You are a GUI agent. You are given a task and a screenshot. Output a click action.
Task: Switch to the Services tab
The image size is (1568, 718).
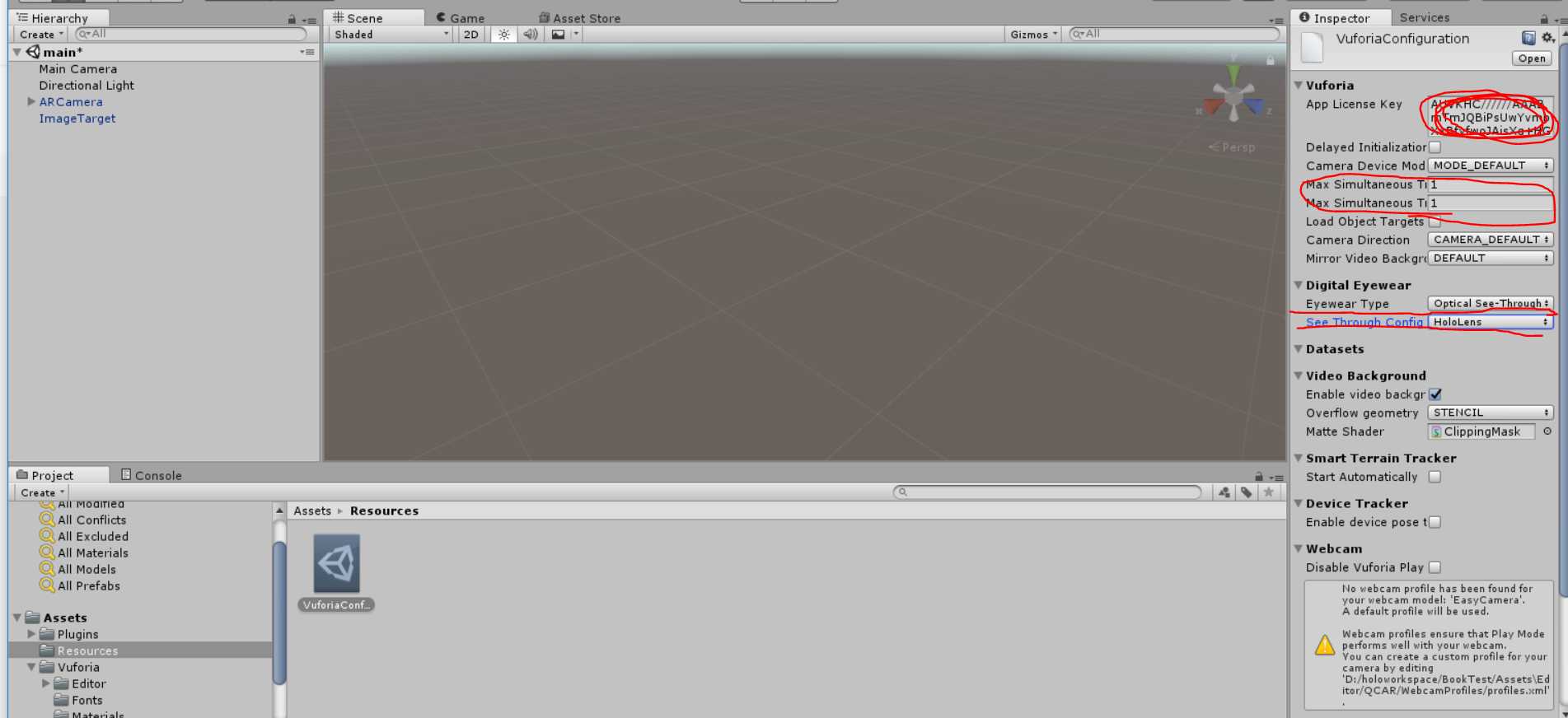pyautogui.click(x=1424, y=17)
